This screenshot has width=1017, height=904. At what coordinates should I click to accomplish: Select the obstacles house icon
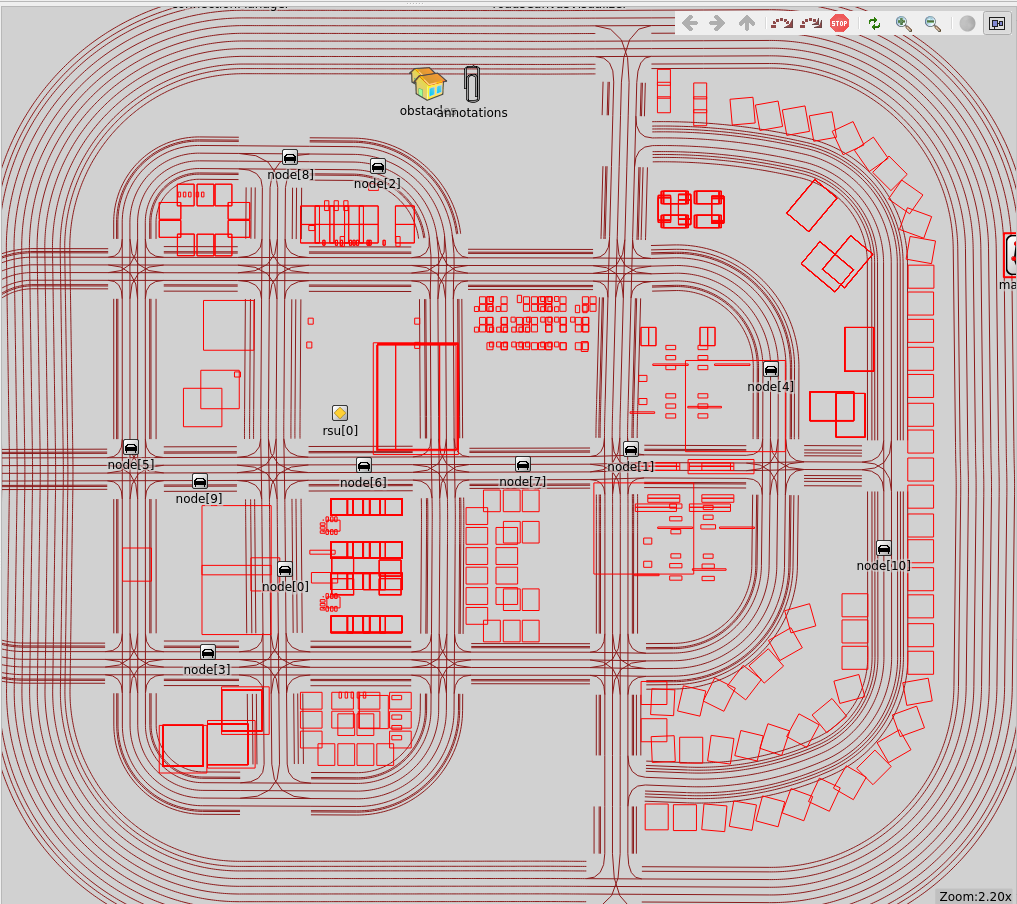[x=428, y=84]
